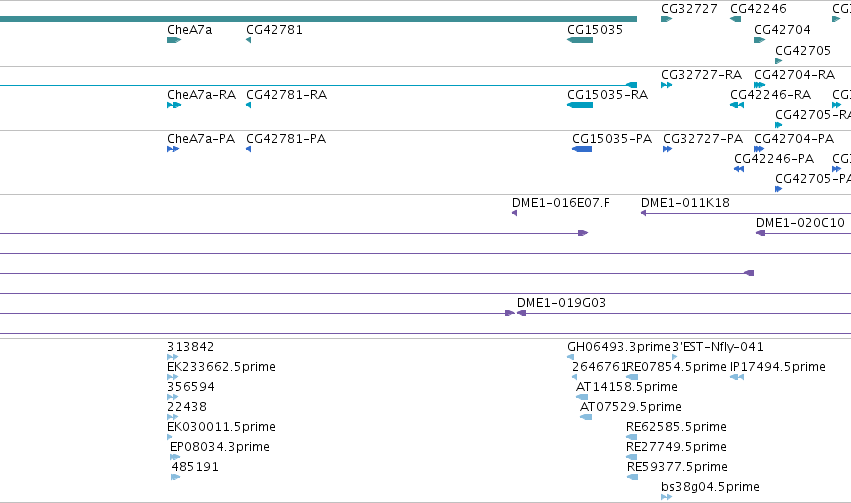The height and width of the screenshot is (503, 851).
Task: Click the RE62585.5prime EST feature
Action: pyautogui.click(x=632, y=437)
